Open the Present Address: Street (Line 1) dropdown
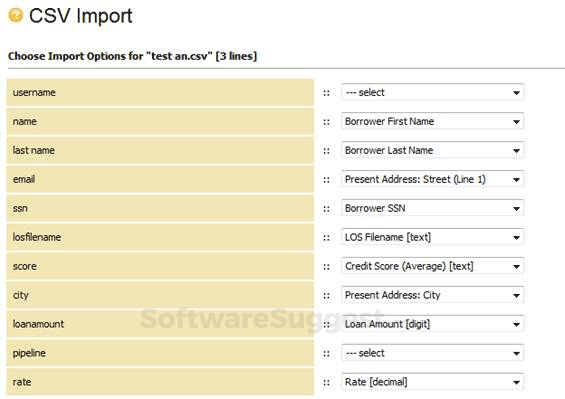 [432, 179]
